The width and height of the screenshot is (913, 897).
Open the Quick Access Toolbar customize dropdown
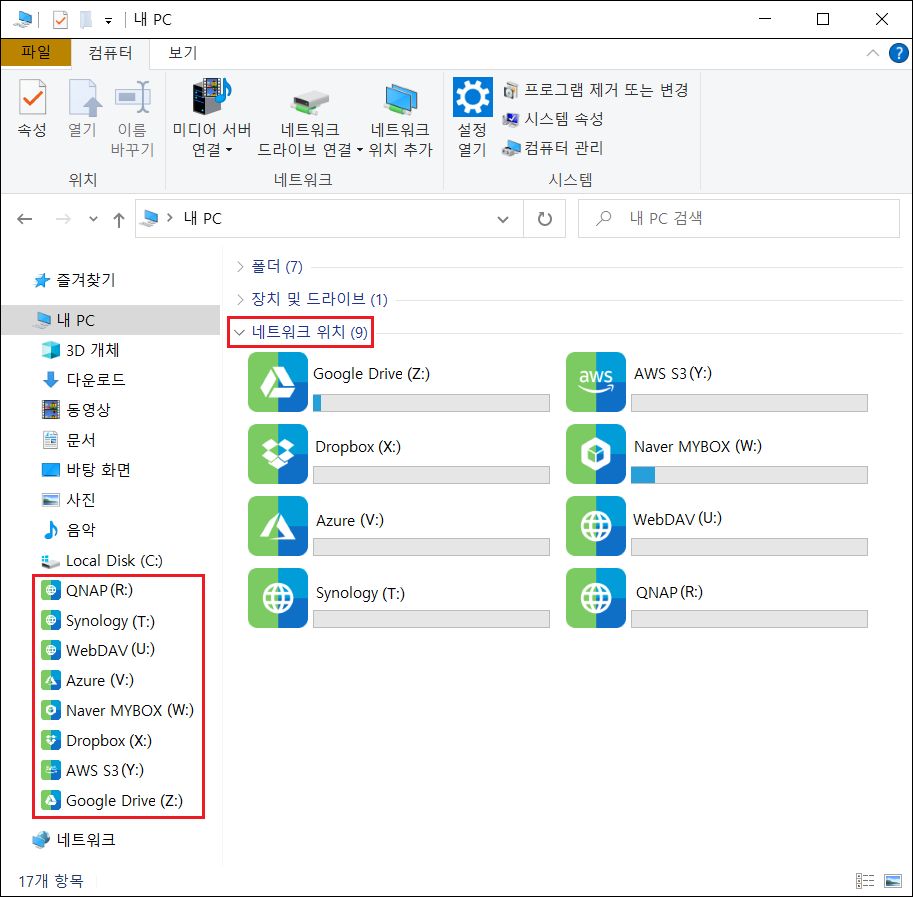tap(108, 21)
